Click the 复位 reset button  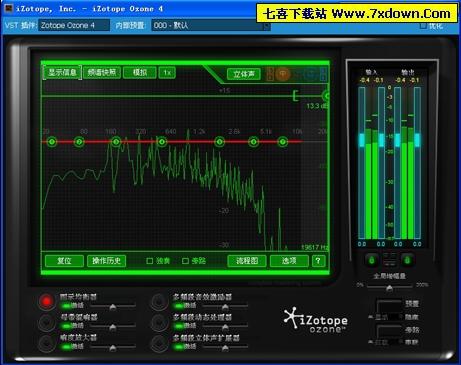(x=64, y=261)
